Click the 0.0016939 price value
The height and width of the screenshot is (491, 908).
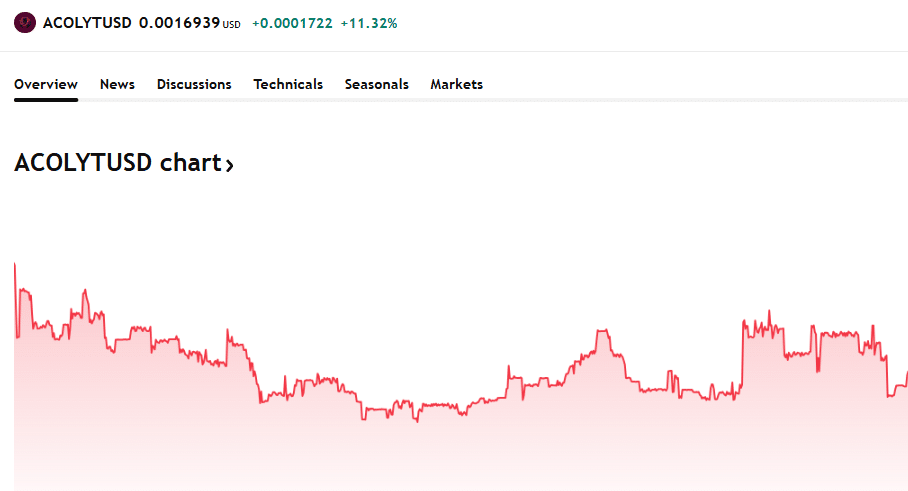179,22
